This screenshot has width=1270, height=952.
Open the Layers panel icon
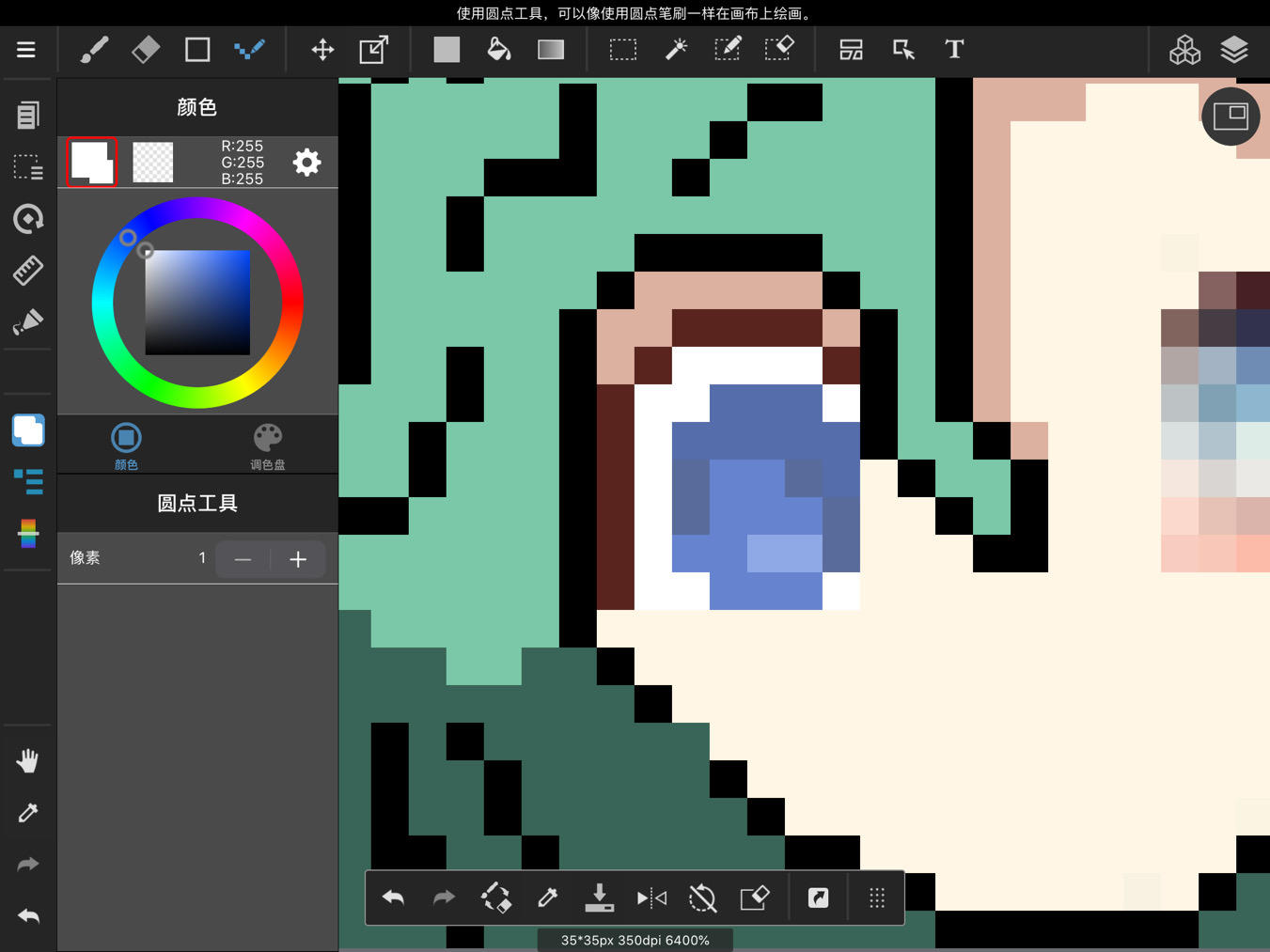pos(1234,49)
